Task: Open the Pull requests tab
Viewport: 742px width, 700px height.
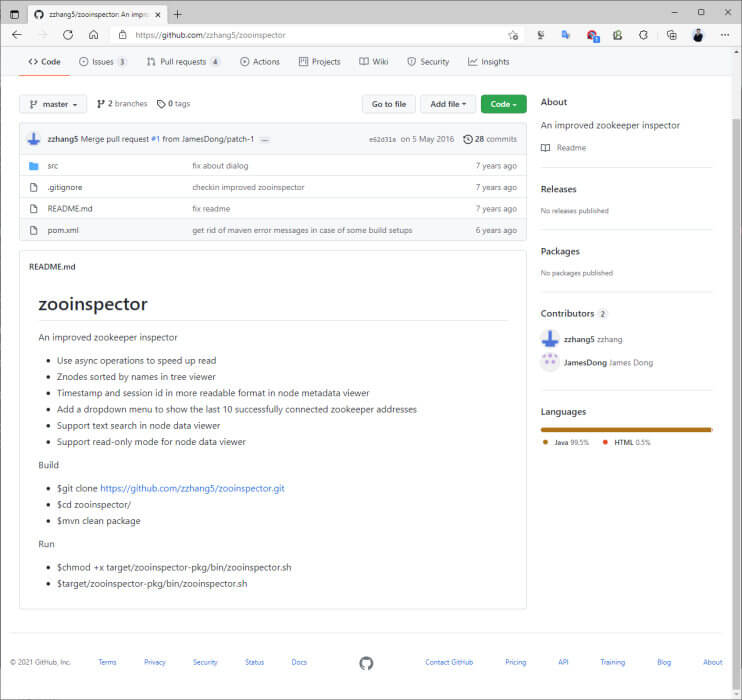Action: click(183, 62)
